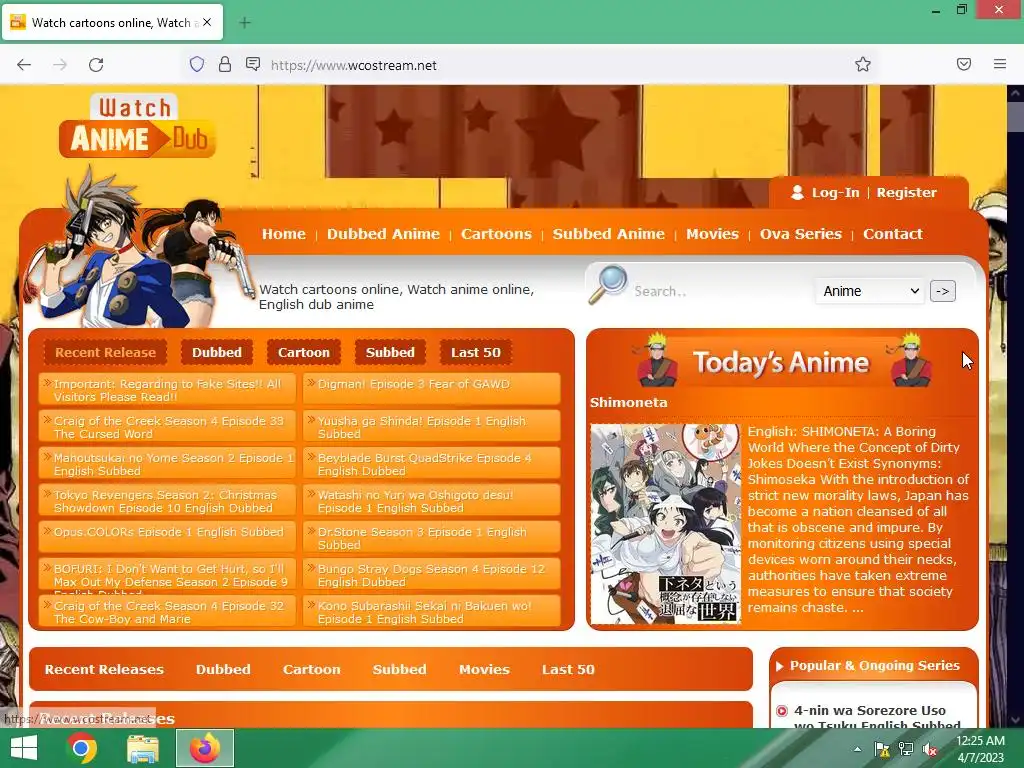Go to Dubbed Anime menu

(x=383, y=234)
